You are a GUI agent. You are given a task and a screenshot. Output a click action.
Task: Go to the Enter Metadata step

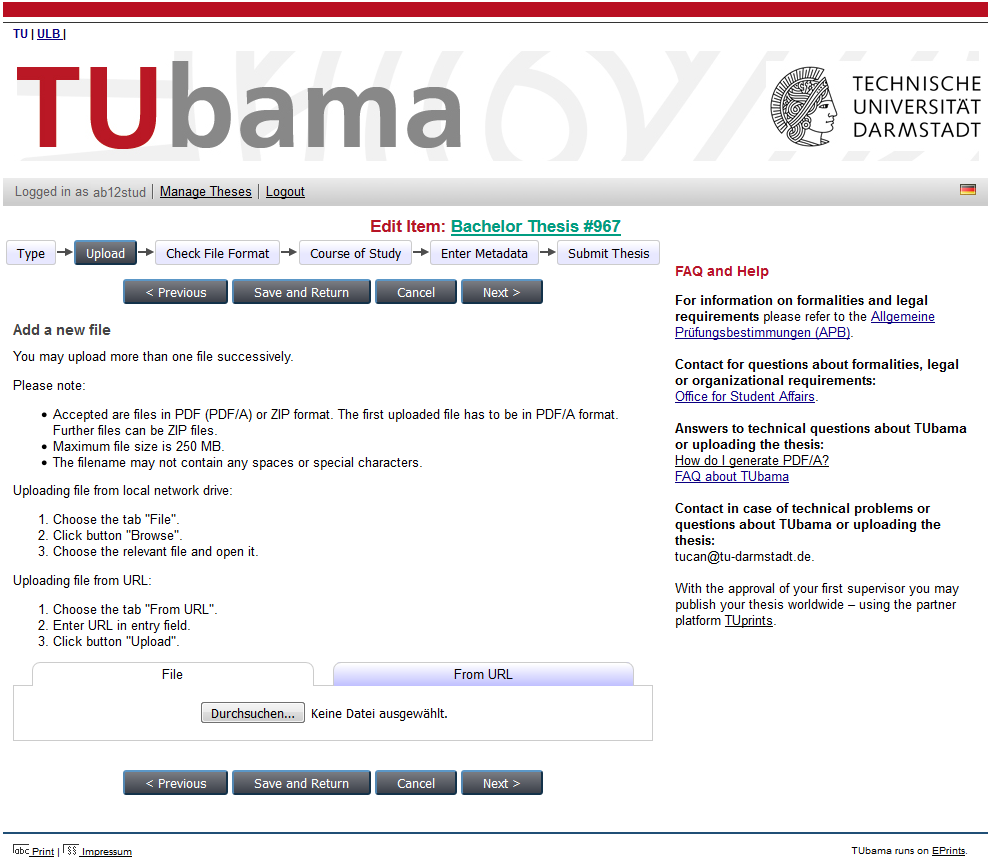tap(484, 253)
